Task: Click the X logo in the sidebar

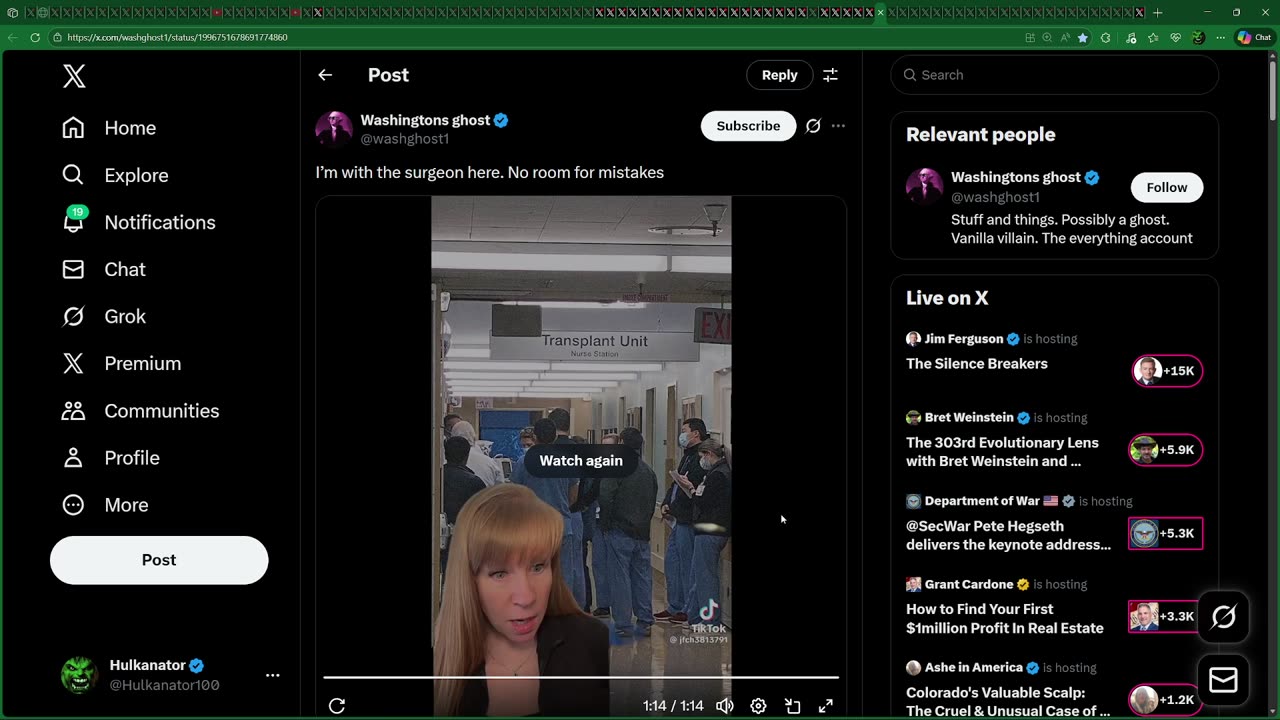Action: coord(74,76)
